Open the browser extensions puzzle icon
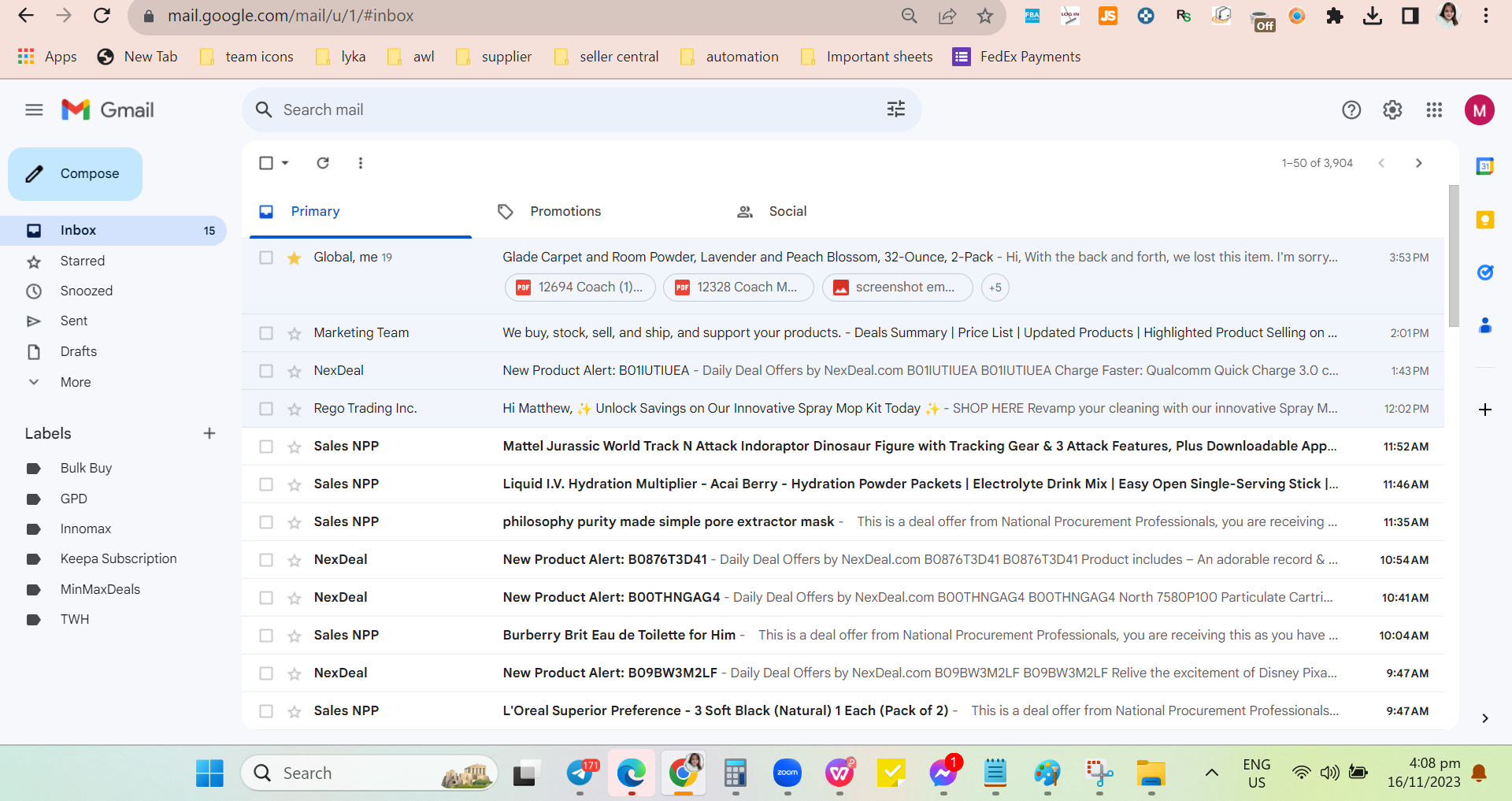The image size is (1512, 801). pos(1335,16)
